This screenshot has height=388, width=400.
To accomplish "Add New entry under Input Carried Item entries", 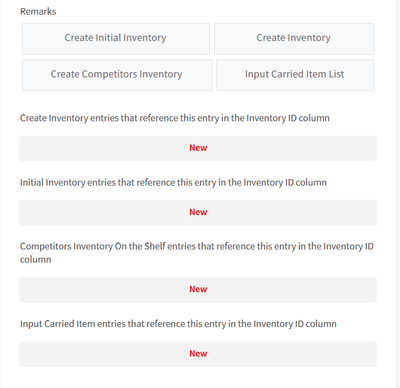I will pyautogui.click(x=198, y=353).
